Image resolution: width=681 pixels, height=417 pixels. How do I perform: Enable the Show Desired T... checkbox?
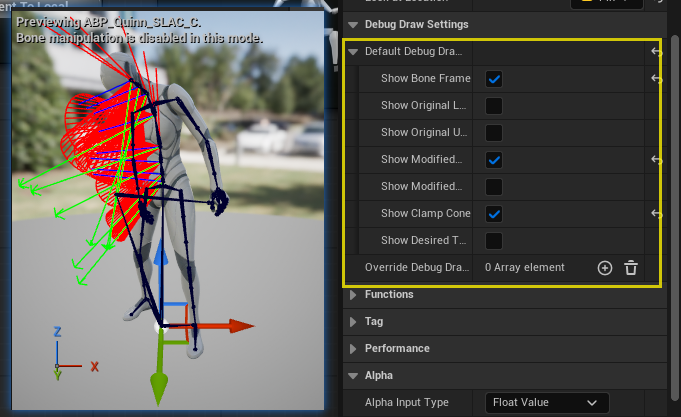click(494, 241)
